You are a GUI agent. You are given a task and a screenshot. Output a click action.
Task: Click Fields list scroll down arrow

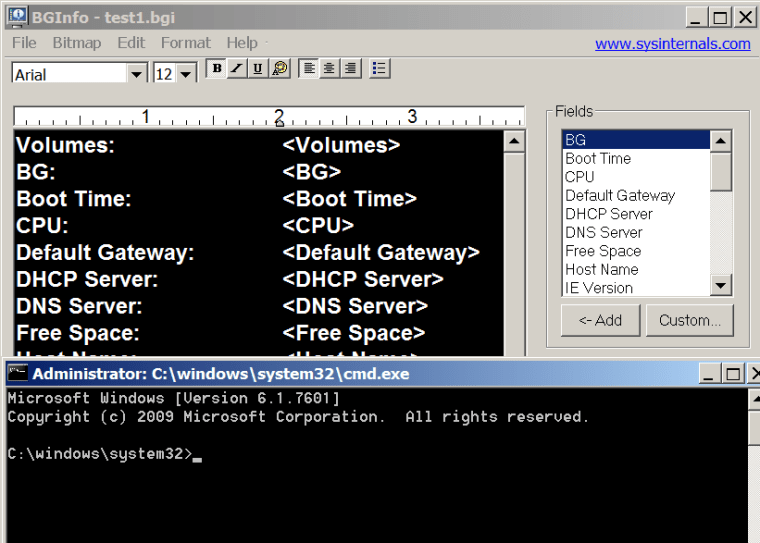tap(721, 285)
